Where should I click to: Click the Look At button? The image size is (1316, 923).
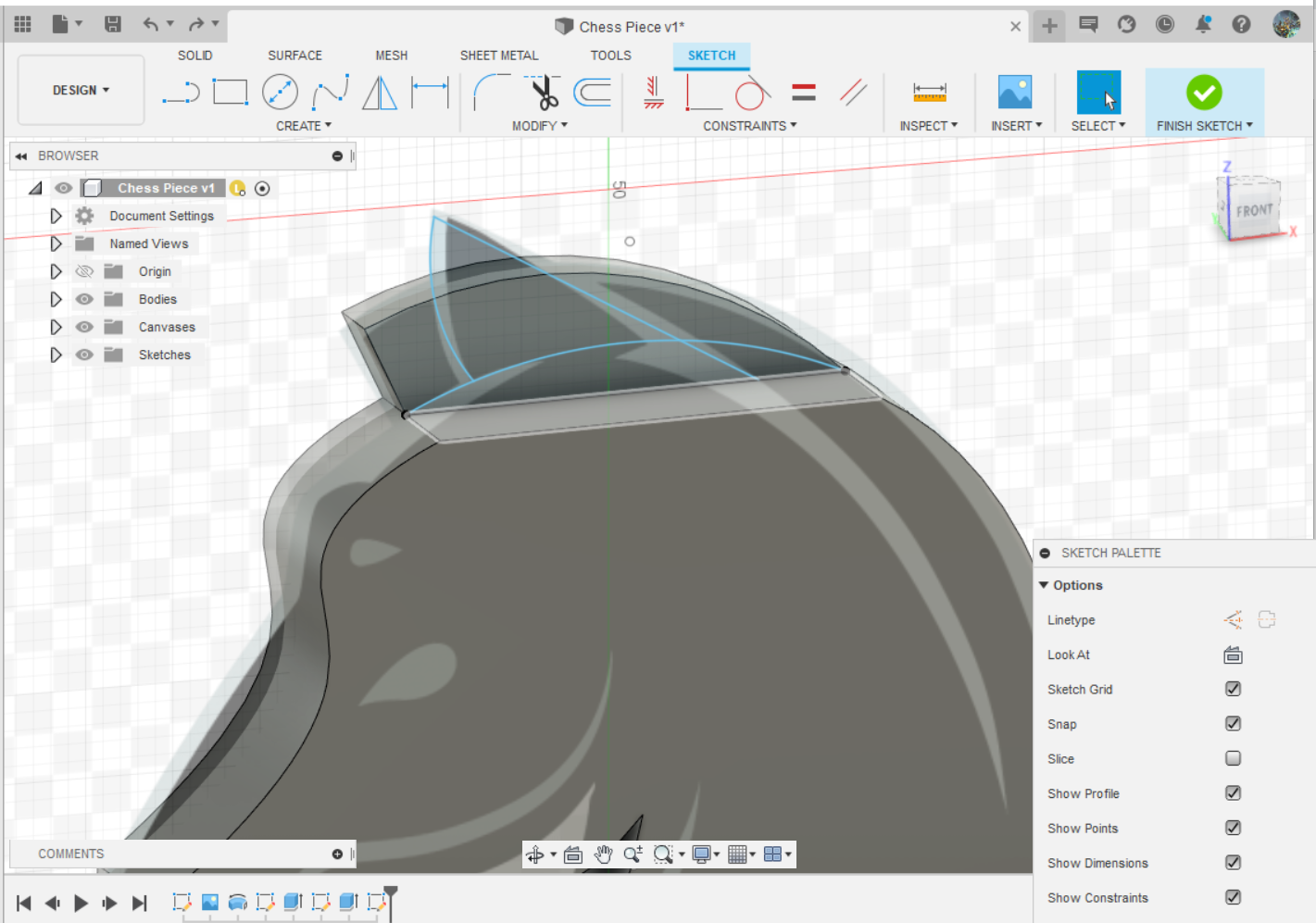[x=1233, y=655]
